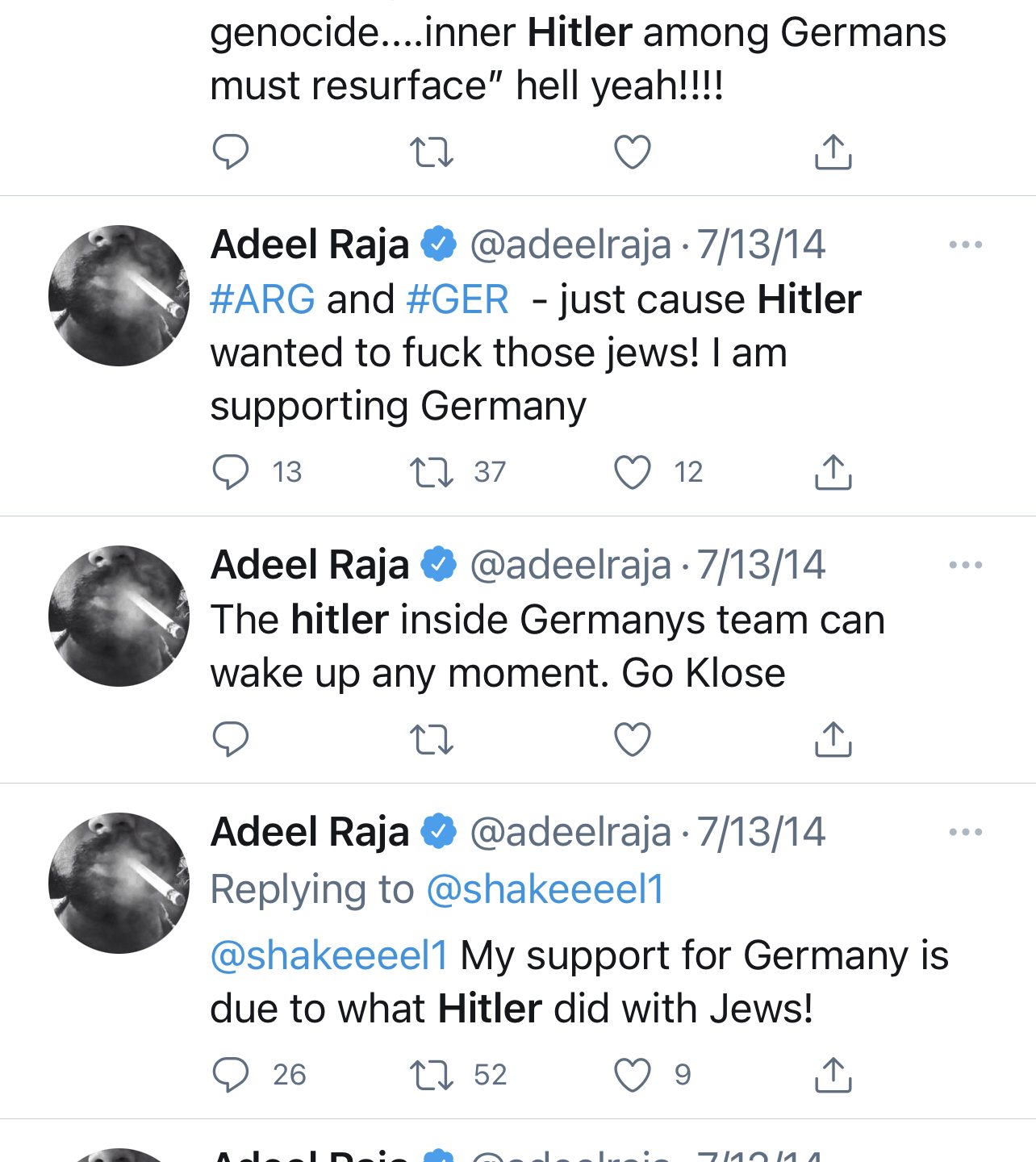1036x1162 pixels.
Task: Open more options on 'Go Klose' tweet
Action: click(x=965, y=565)
